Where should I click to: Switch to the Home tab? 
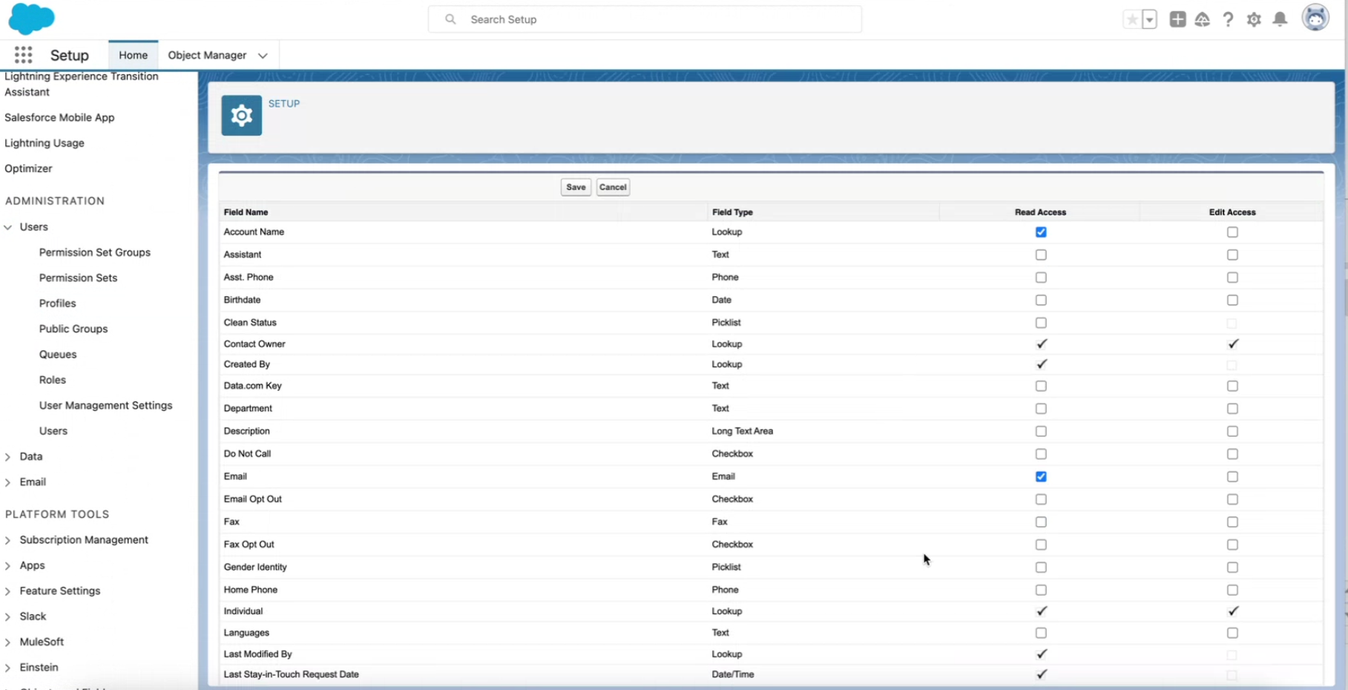(133, 55)
